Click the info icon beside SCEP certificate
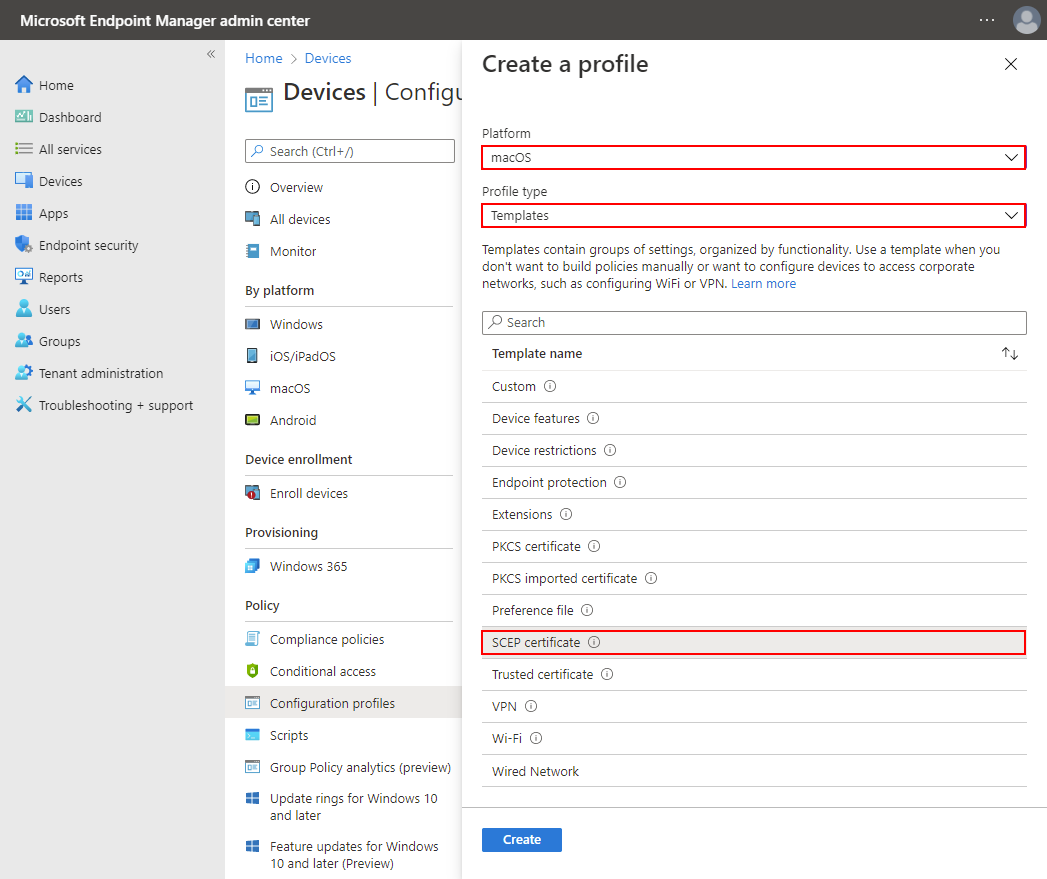 point(594,642)
